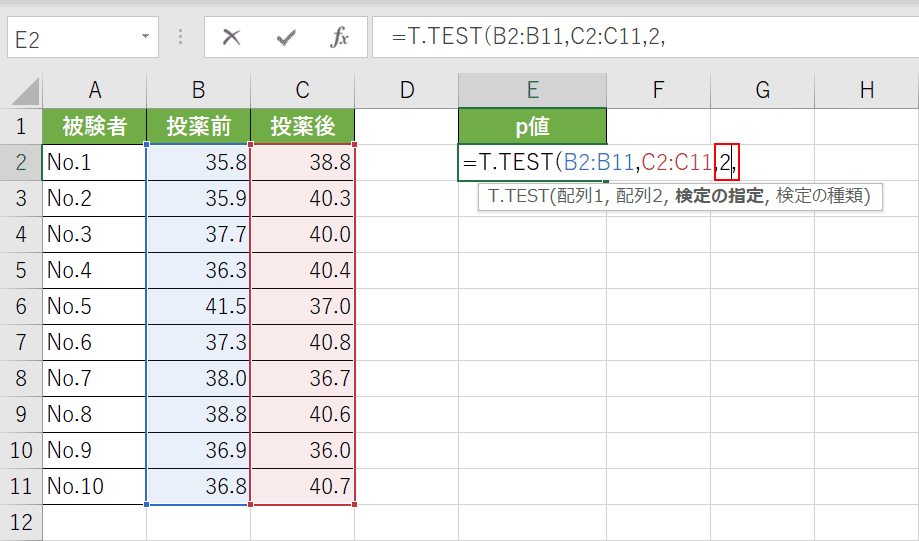This screenshot has height=541, width=919.
Task: Select row 12 header
Action: point(21,522)
